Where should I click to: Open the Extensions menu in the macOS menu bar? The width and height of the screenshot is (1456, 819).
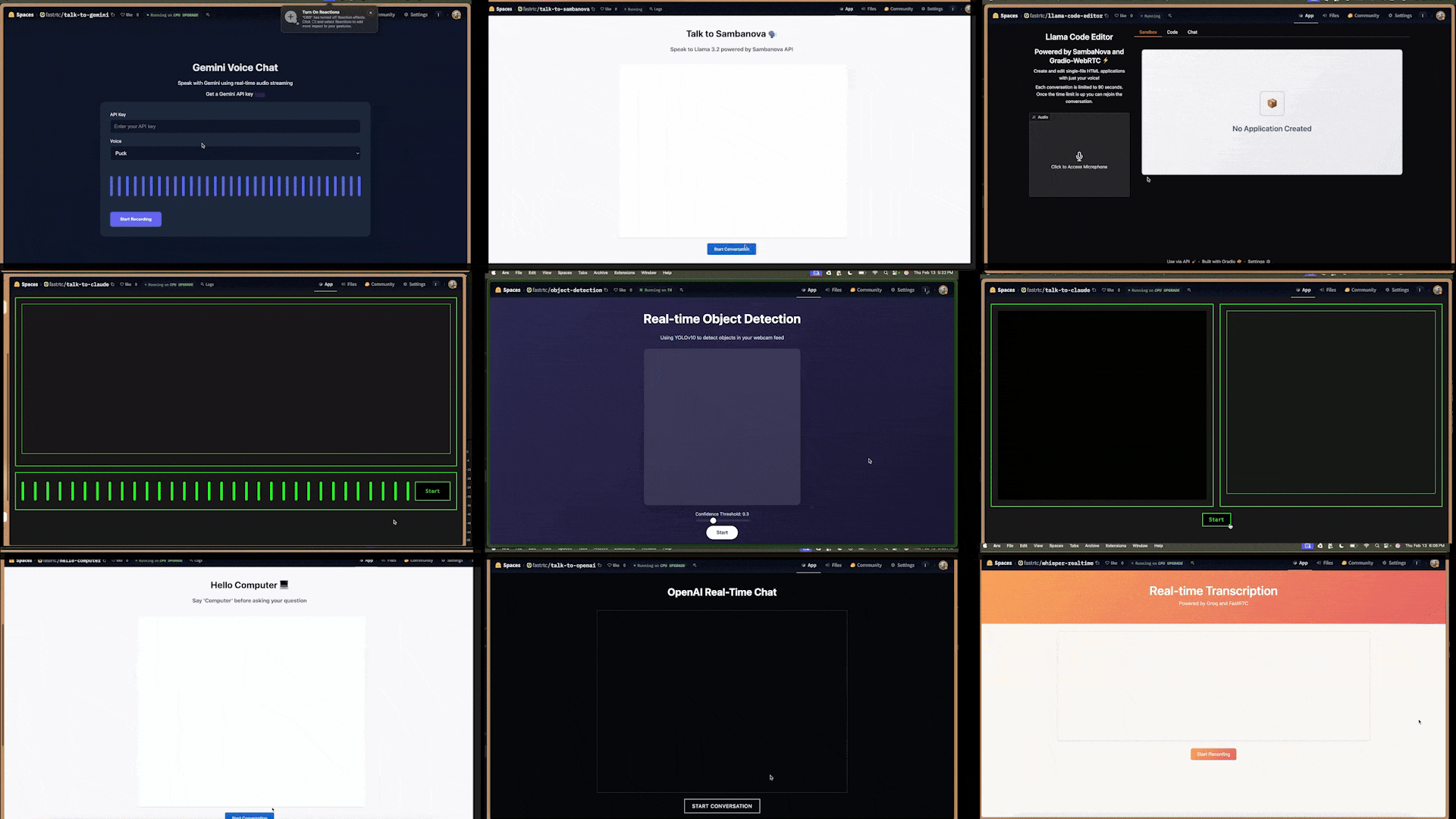click(x=624, y=272)
